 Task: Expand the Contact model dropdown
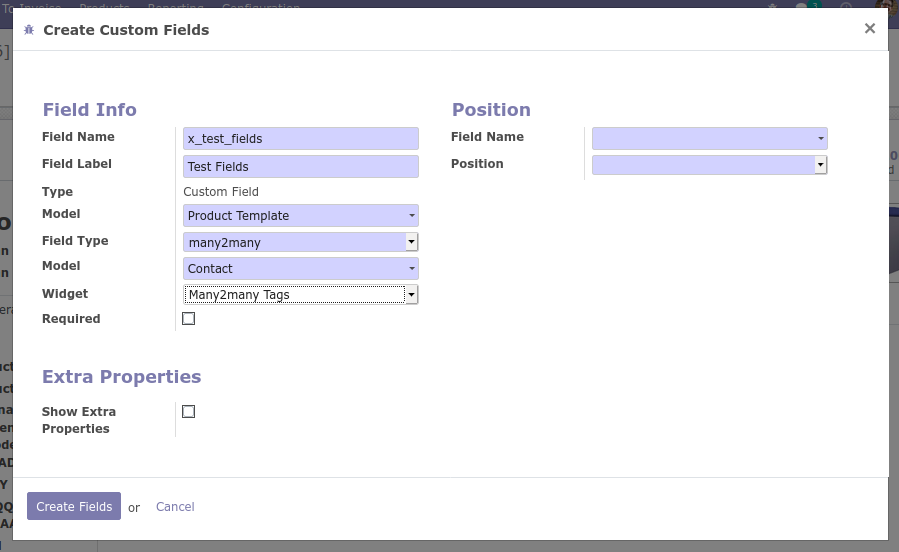(x=300, y=269)
